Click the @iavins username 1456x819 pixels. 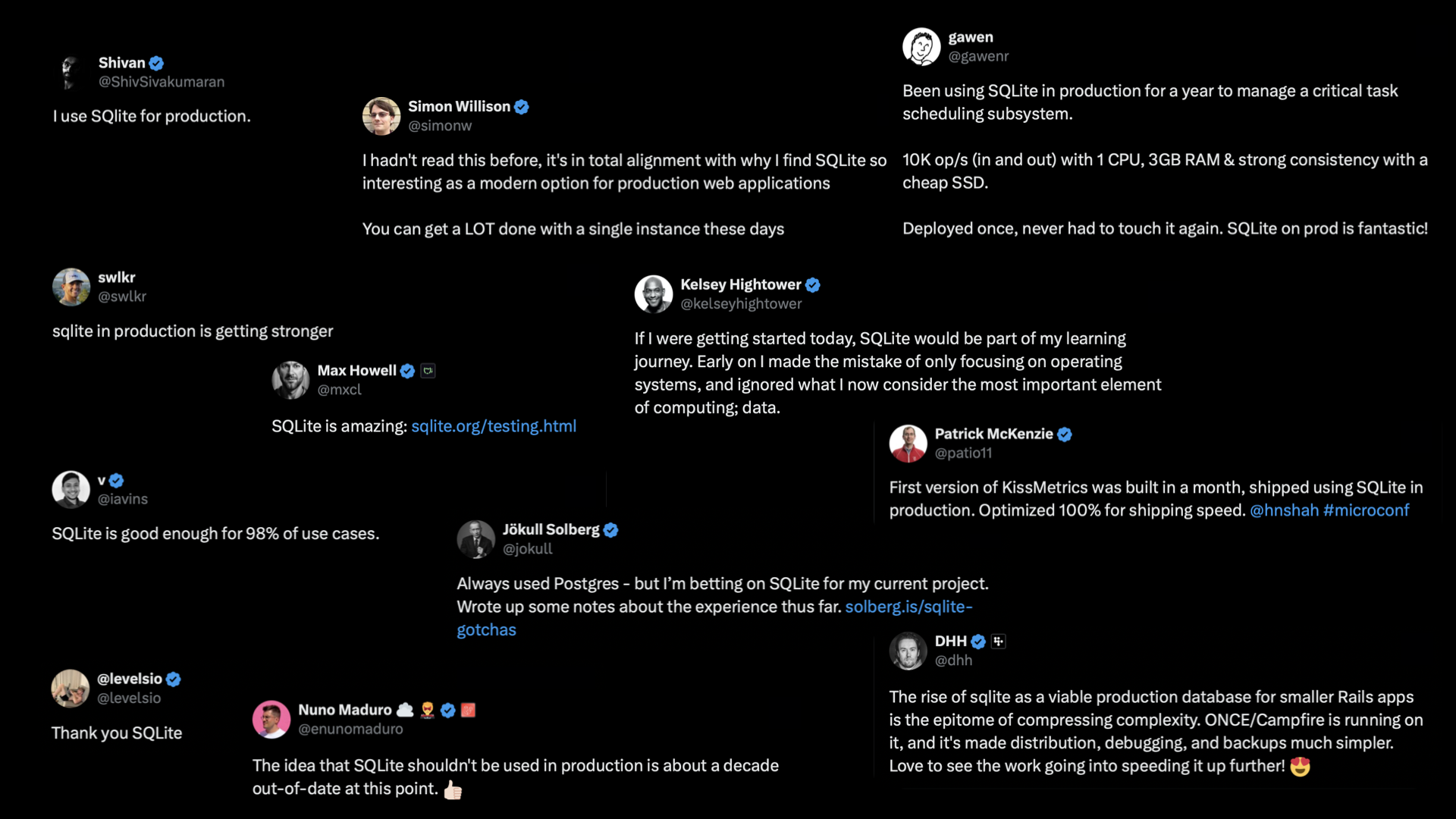pyautogui.click(x=123, y=499)
